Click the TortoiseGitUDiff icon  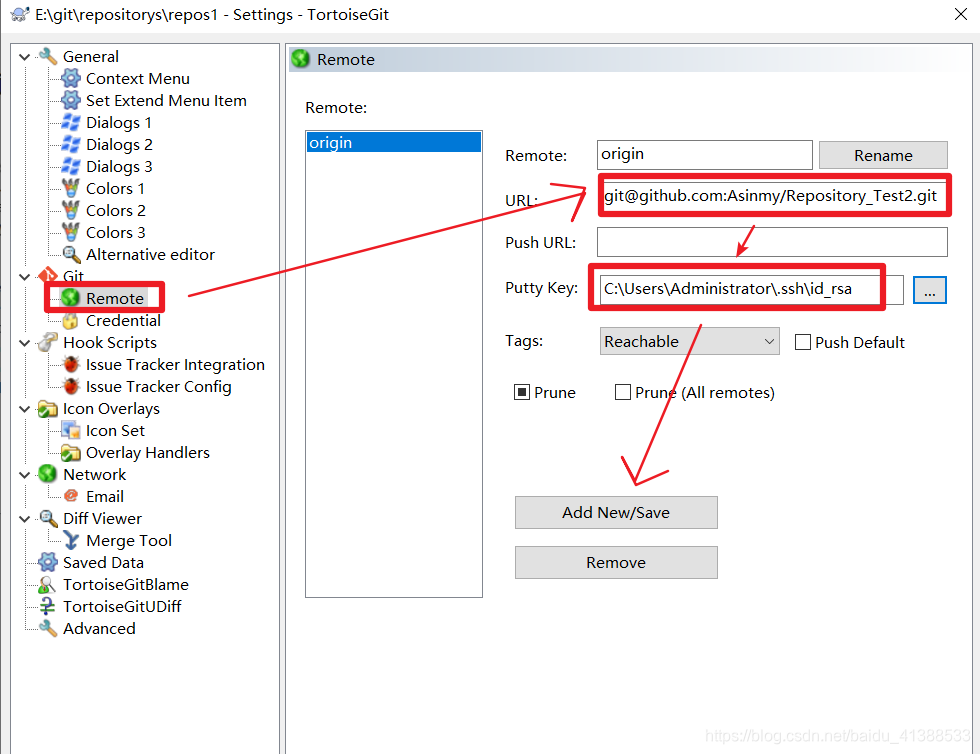tap(48, 606)
